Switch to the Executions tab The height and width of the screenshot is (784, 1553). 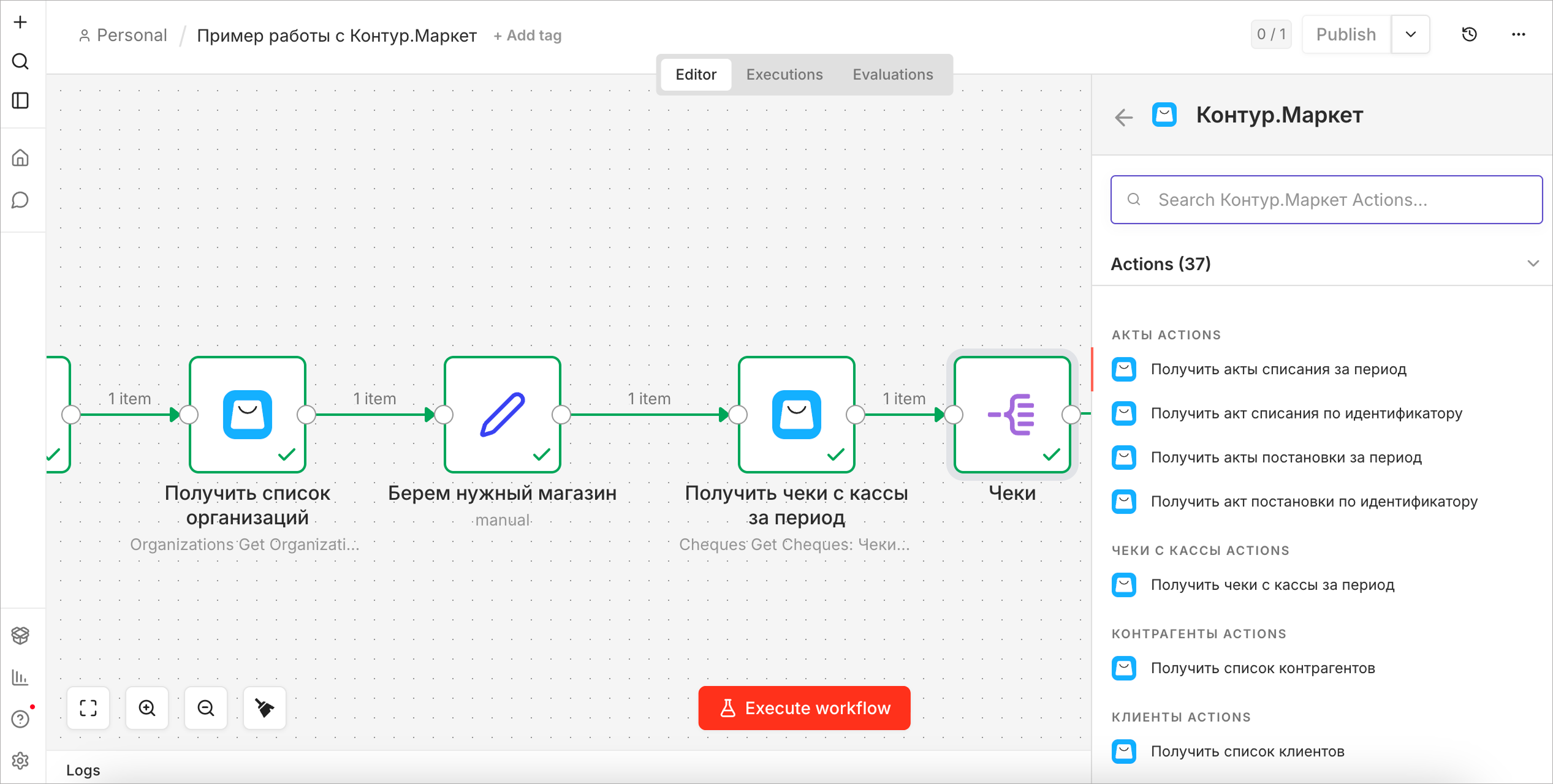tap(784, 74)
